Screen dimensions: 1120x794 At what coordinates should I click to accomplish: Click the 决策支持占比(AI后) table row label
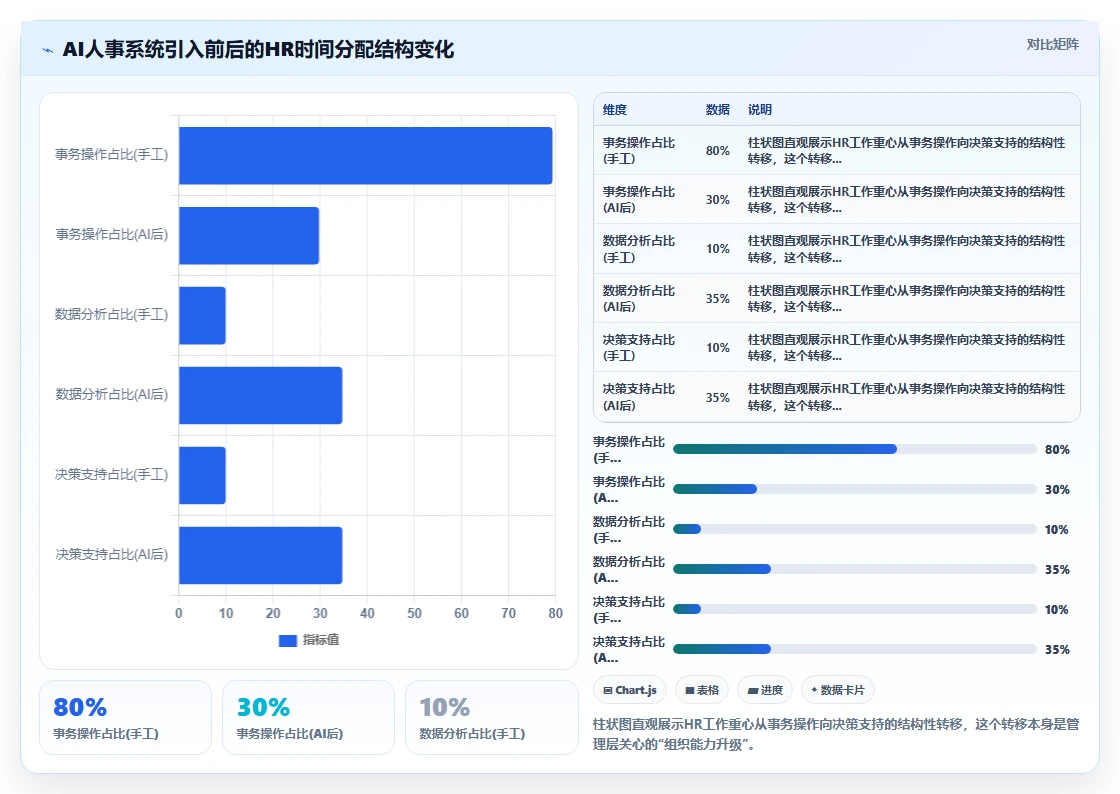639,397
